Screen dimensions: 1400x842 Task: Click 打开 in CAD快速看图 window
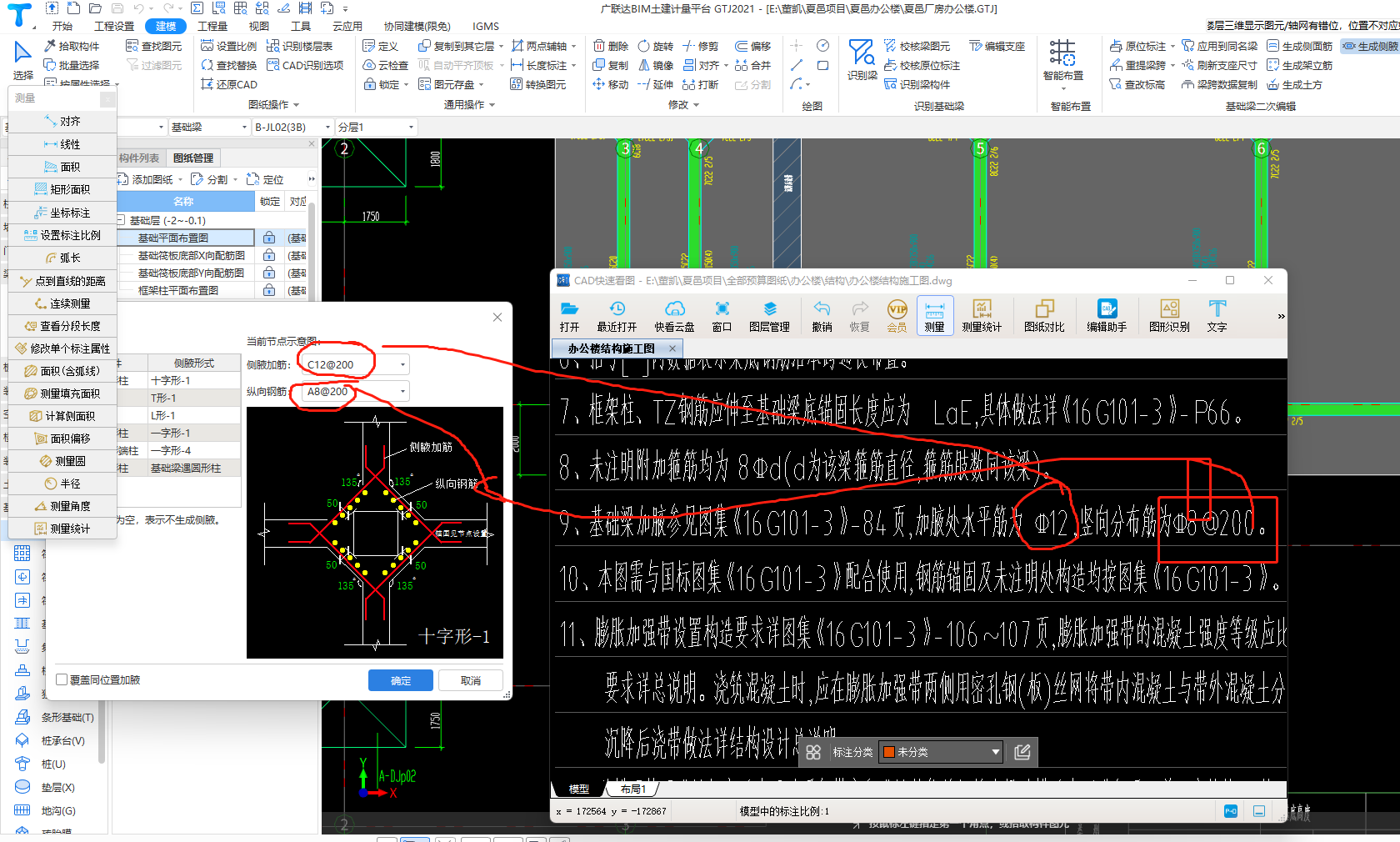tap(570, 317)
